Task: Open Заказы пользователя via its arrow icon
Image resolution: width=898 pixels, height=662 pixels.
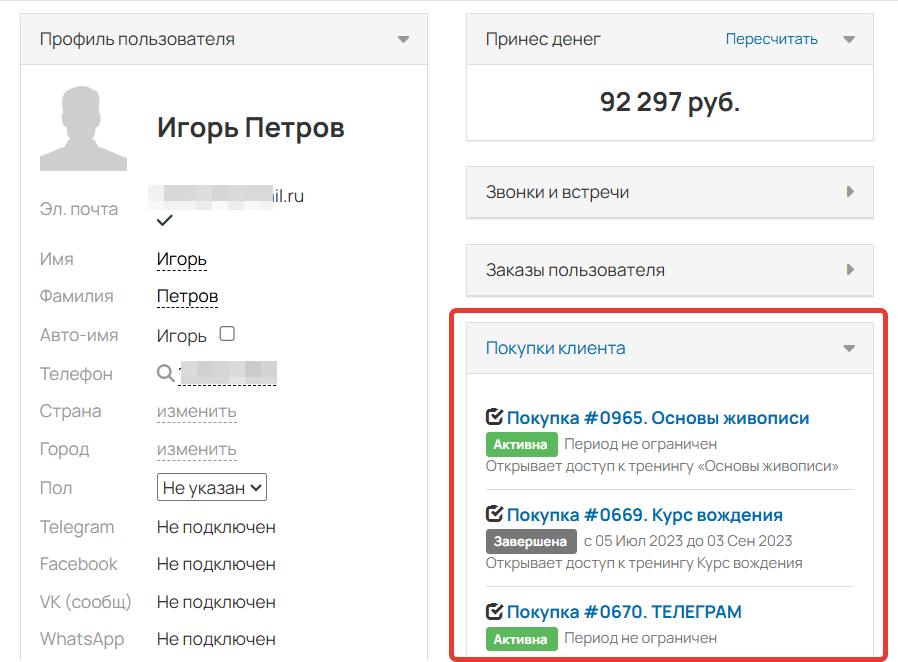Action: pos(850,269)
